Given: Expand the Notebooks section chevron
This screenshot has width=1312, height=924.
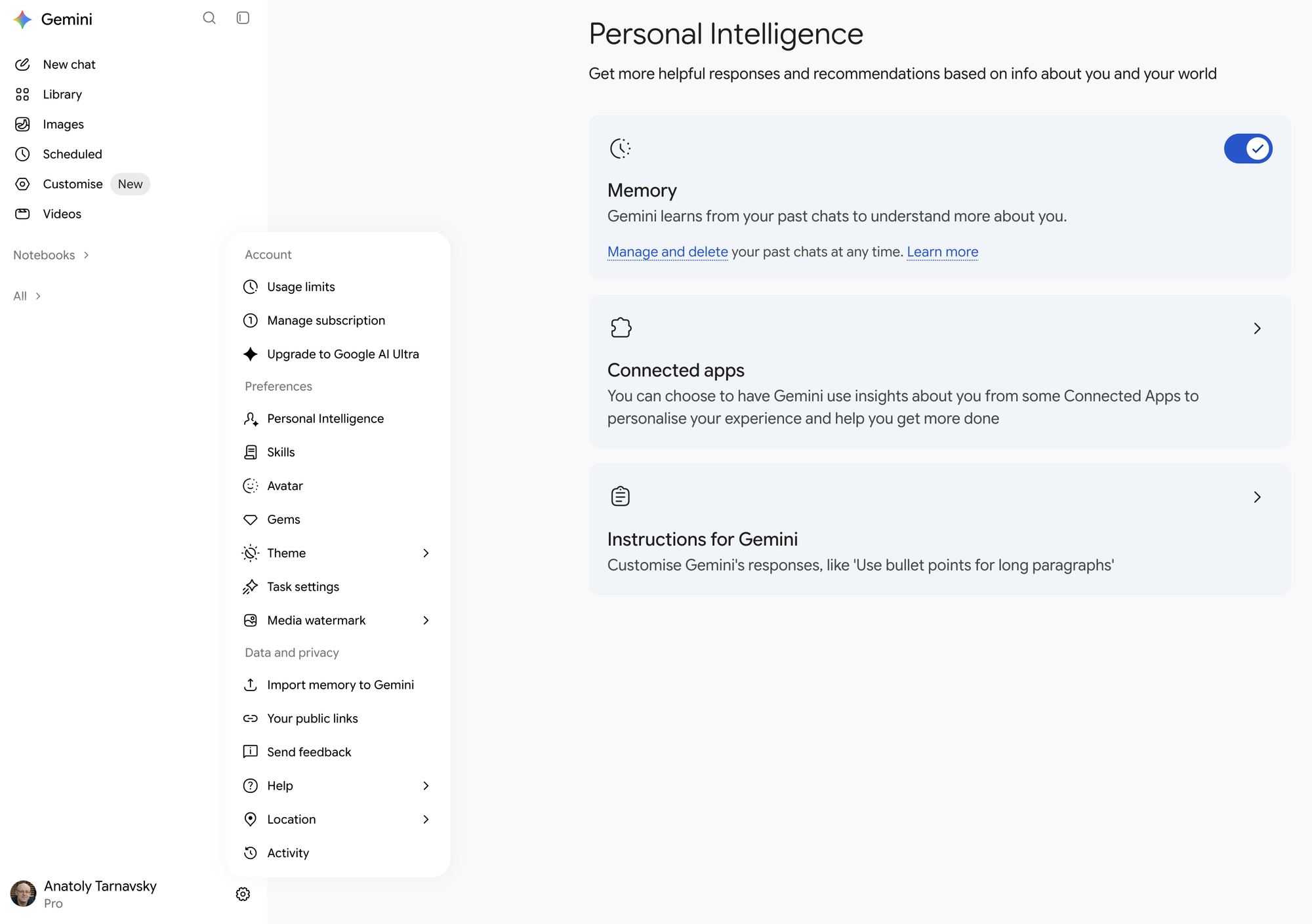Looking at the screenshot, I should tap(86, 255).
